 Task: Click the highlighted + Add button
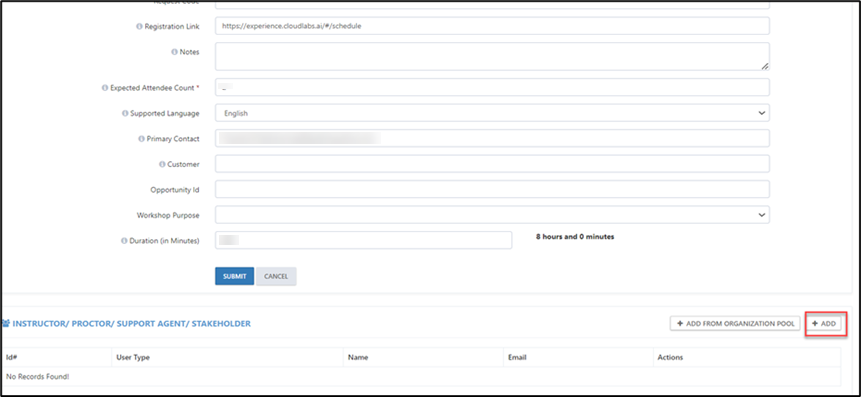click(824, 324)
